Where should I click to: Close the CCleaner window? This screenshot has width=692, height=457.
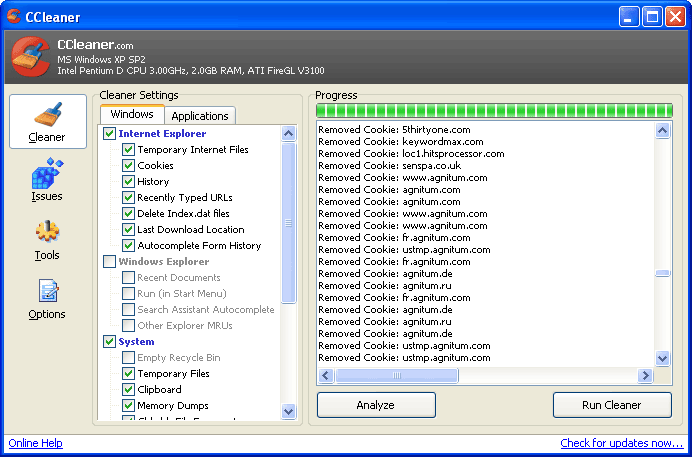click(676, 17)
